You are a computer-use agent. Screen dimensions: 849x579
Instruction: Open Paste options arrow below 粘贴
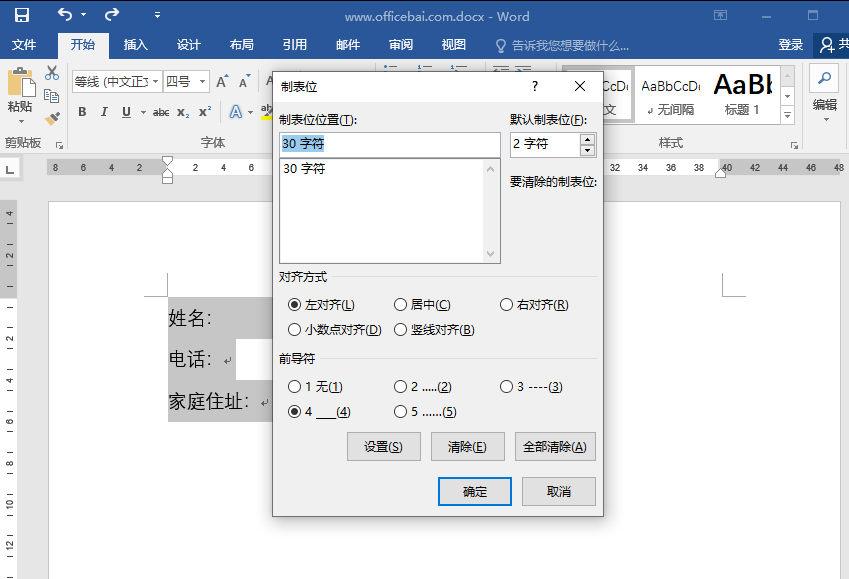(21, 121)
